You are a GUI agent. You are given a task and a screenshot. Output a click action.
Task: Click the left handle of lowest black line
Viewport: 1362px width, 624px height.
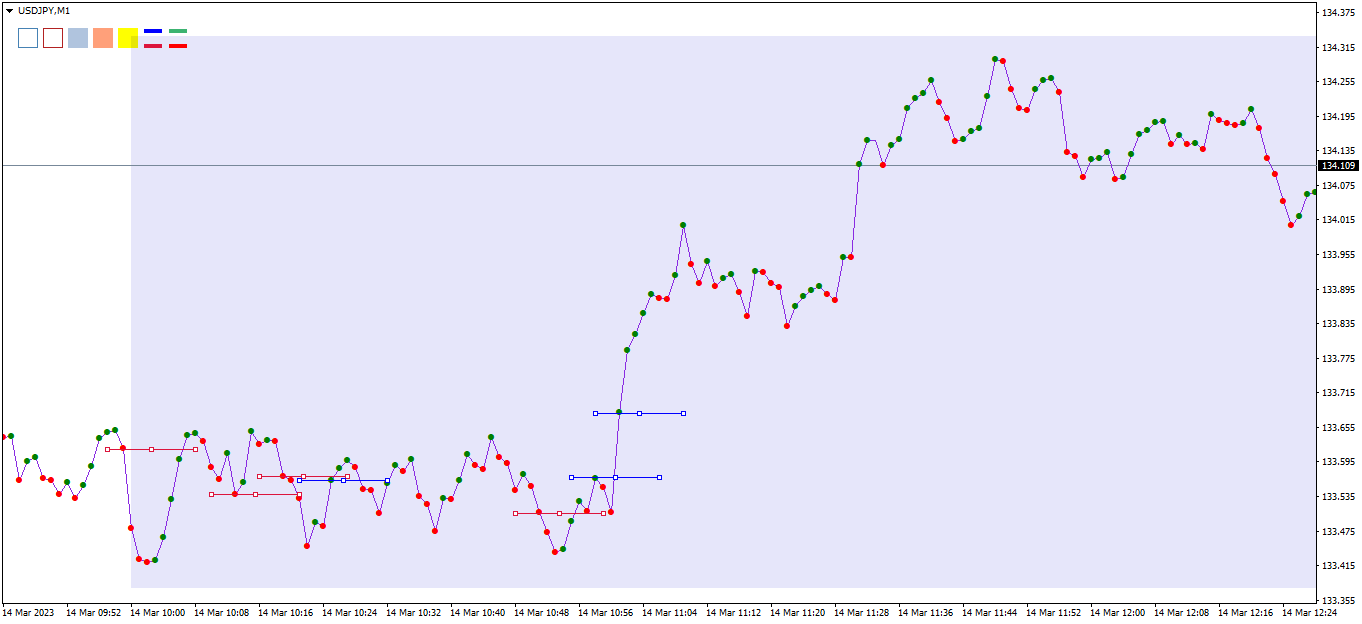click(515, 513)
